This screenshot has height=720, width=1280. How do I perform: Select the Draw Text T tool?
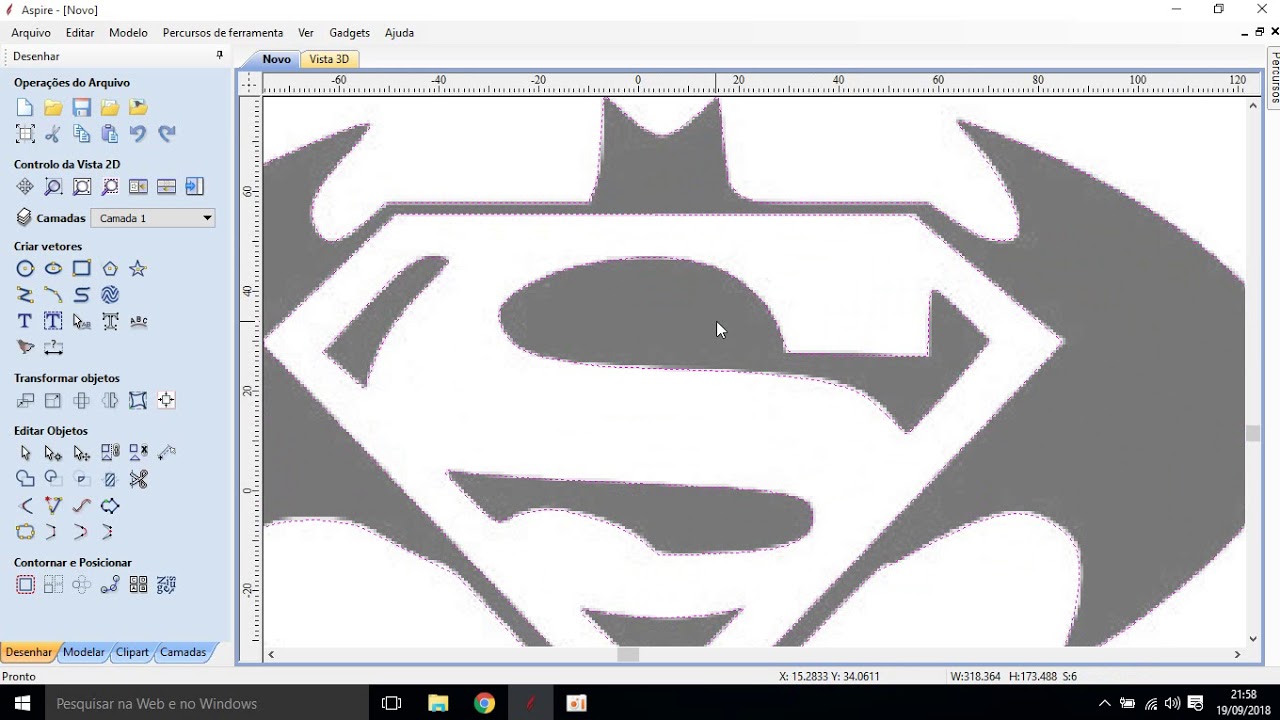point(25,321)
